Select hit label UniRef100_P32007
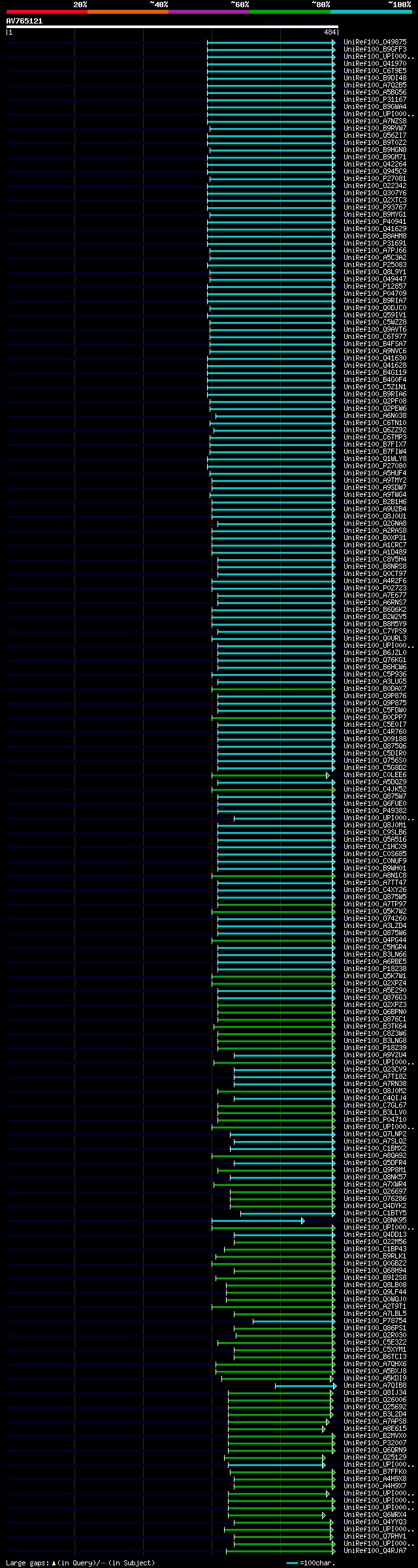 pos(375,1443)
